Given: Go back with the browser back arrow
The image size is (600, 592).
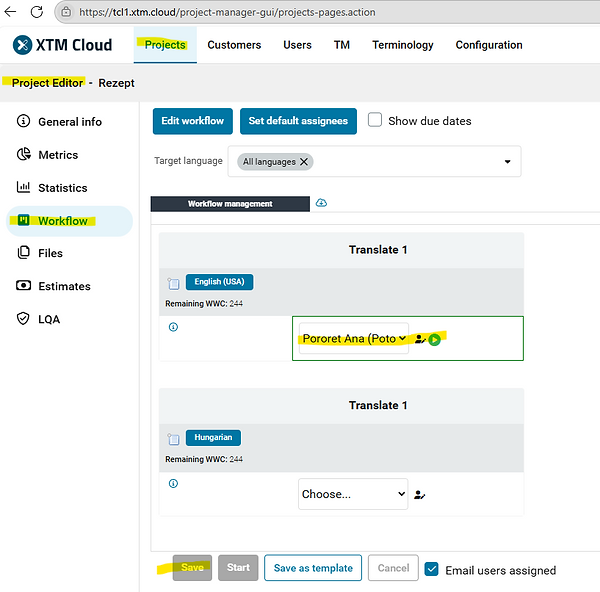Looking at the screenshot, I should [10, 12].
